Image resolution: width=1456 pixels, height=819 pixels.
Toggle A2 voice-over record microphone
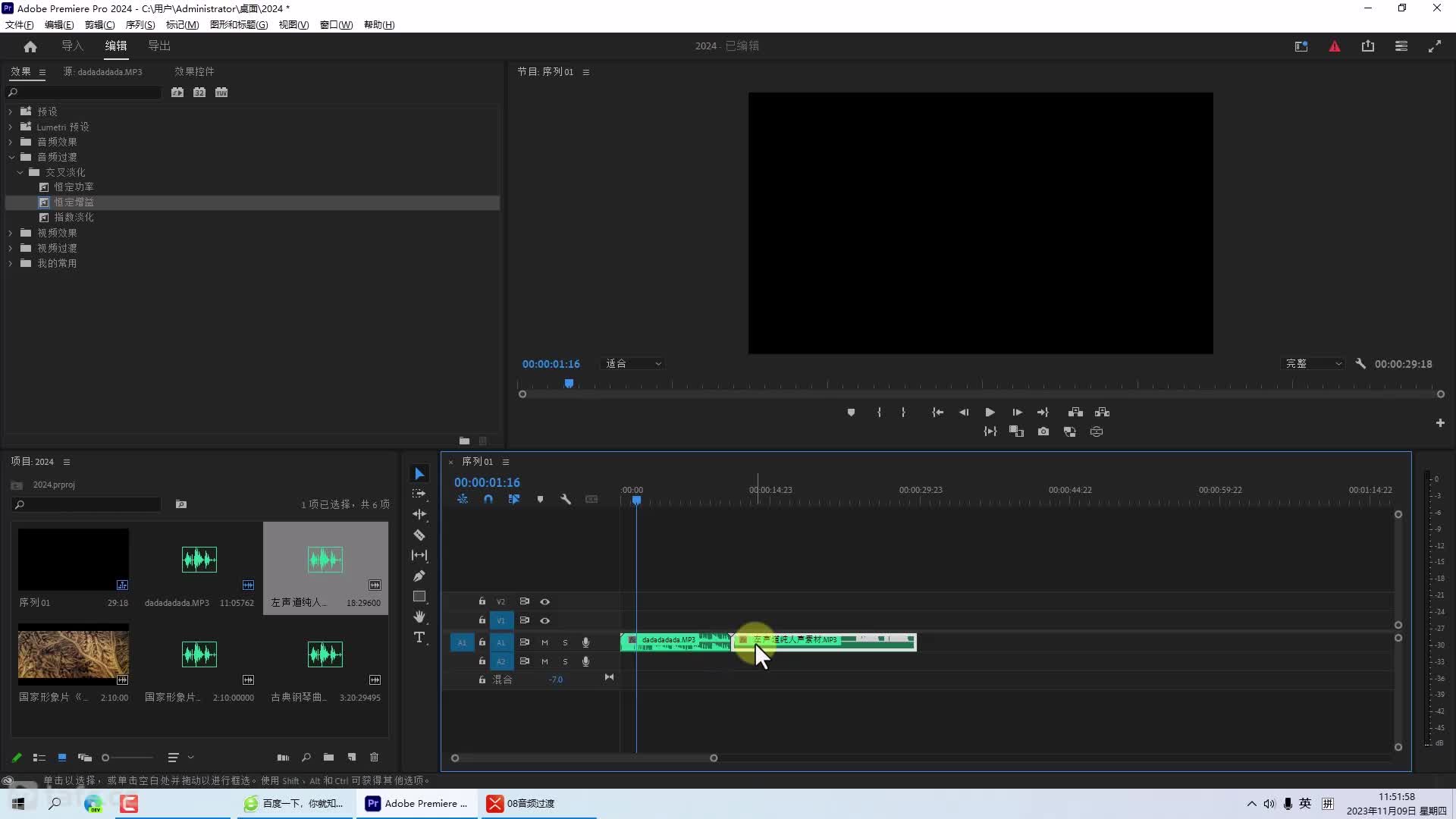click(x=585, y=662)
